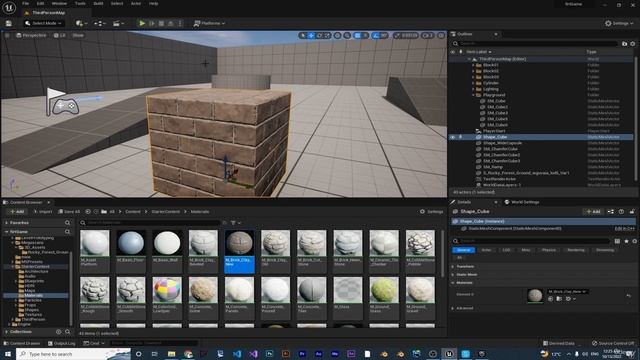Select the Rendering filter in Details
This screenshot has width=640, height=360.
(x=576, y=250)
